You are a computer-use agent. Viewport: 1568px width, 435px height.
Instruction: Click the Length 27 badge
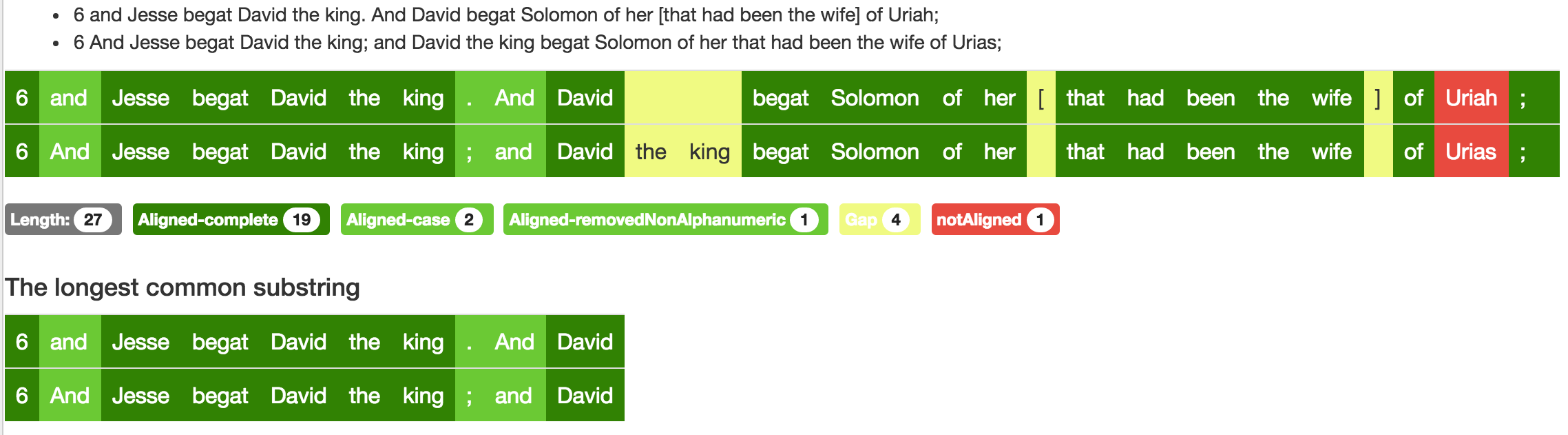click(x=63, y=220)
